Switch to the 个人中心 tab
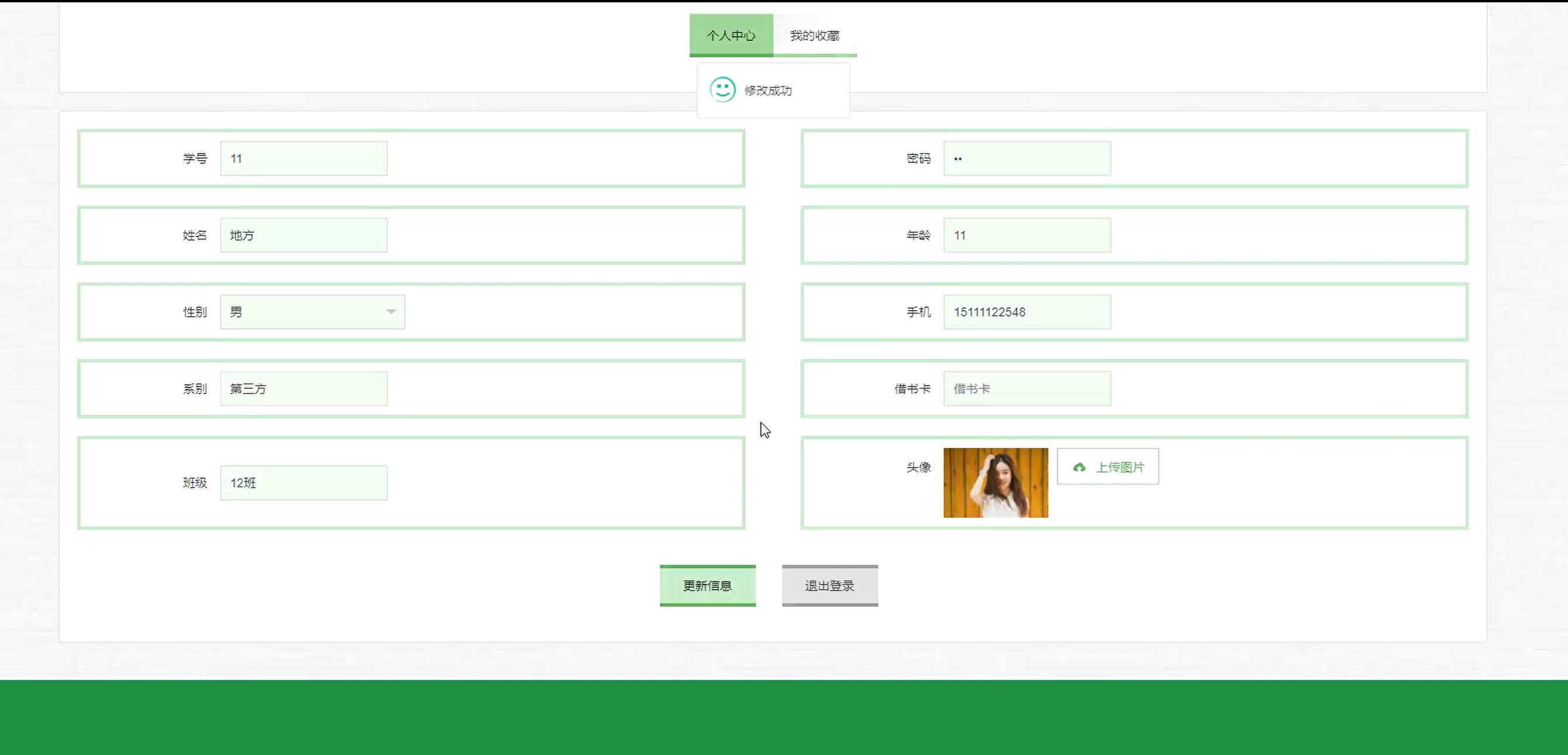The image size is (1568, 755). coord(731,35)
